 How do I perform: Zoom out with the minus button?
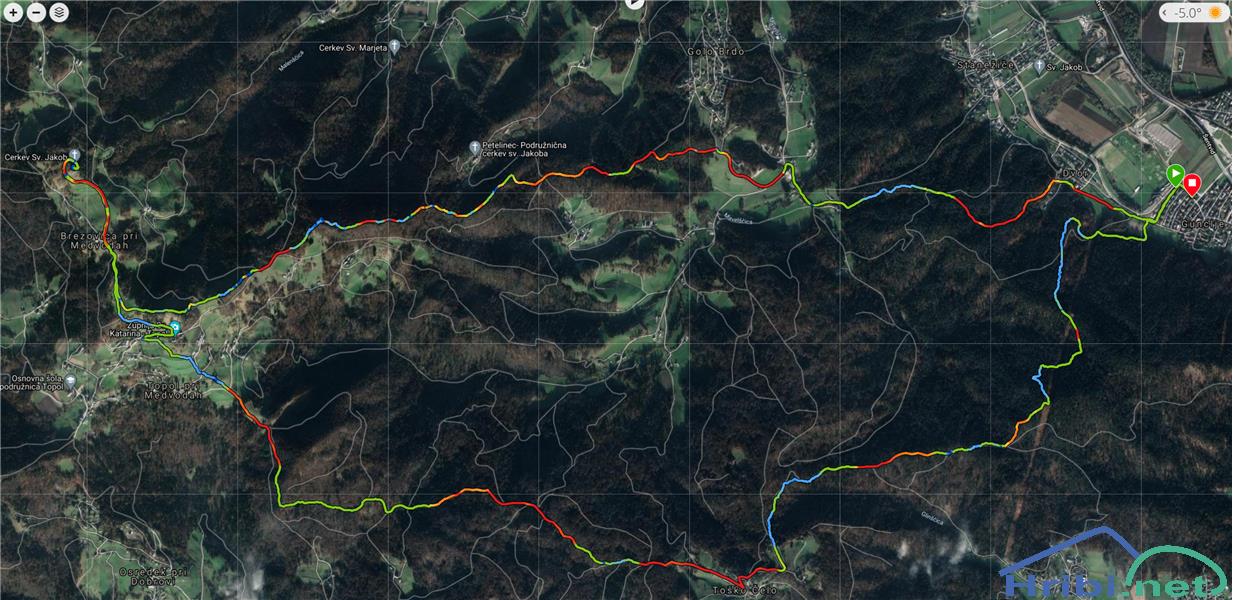(36, 13)
